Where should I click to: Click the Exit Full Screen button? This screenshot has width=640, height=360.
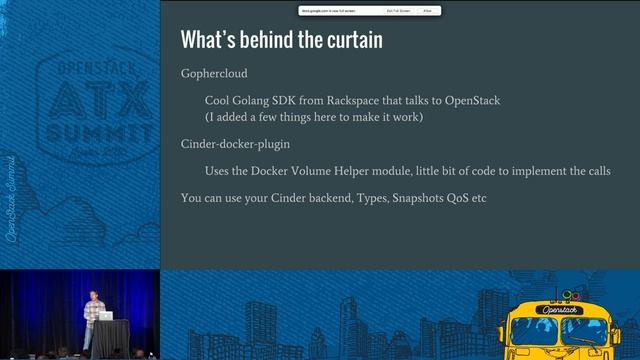398,11
